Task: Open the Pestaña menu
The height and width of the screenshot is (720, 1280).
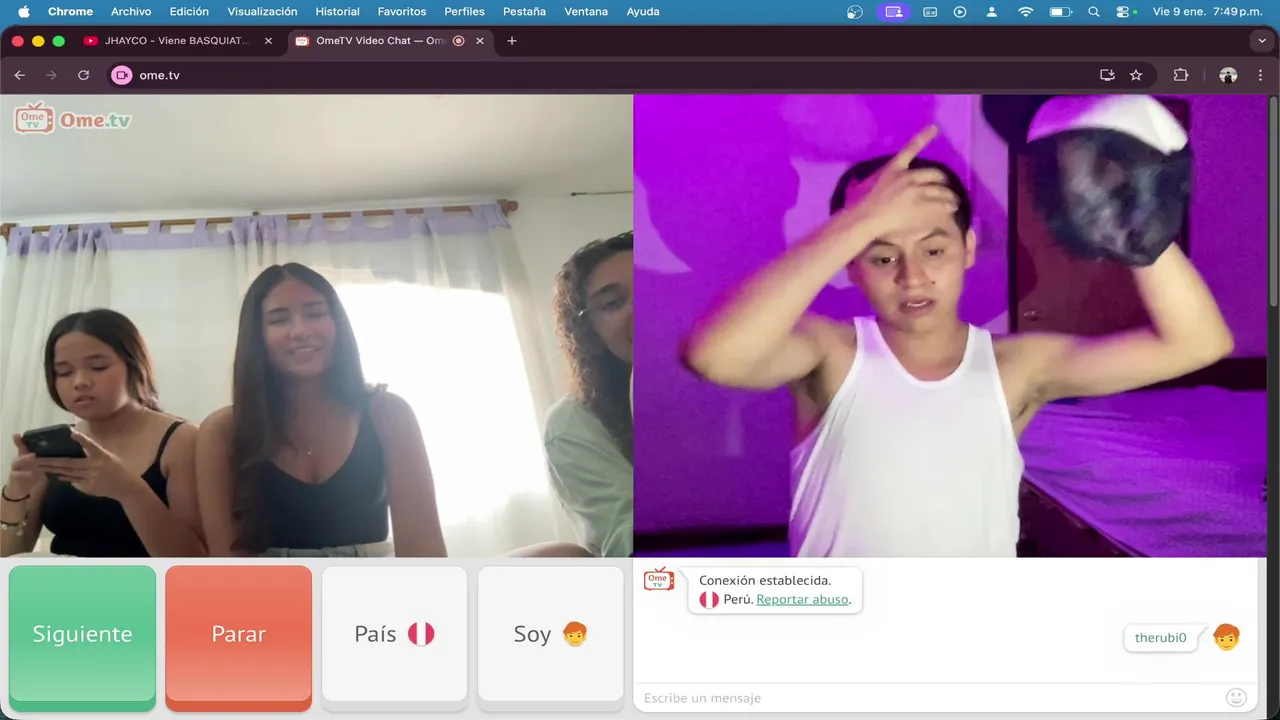Action: point(524,12)
